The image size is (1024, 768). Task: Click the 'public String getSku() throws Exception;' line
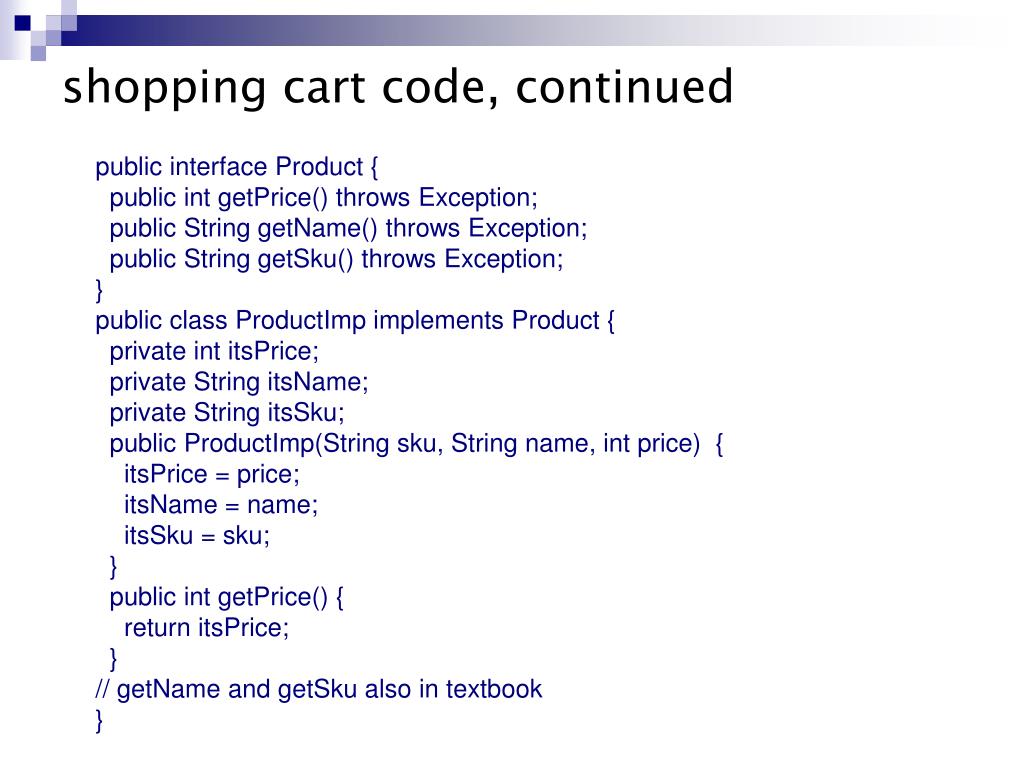coord(336,259)
